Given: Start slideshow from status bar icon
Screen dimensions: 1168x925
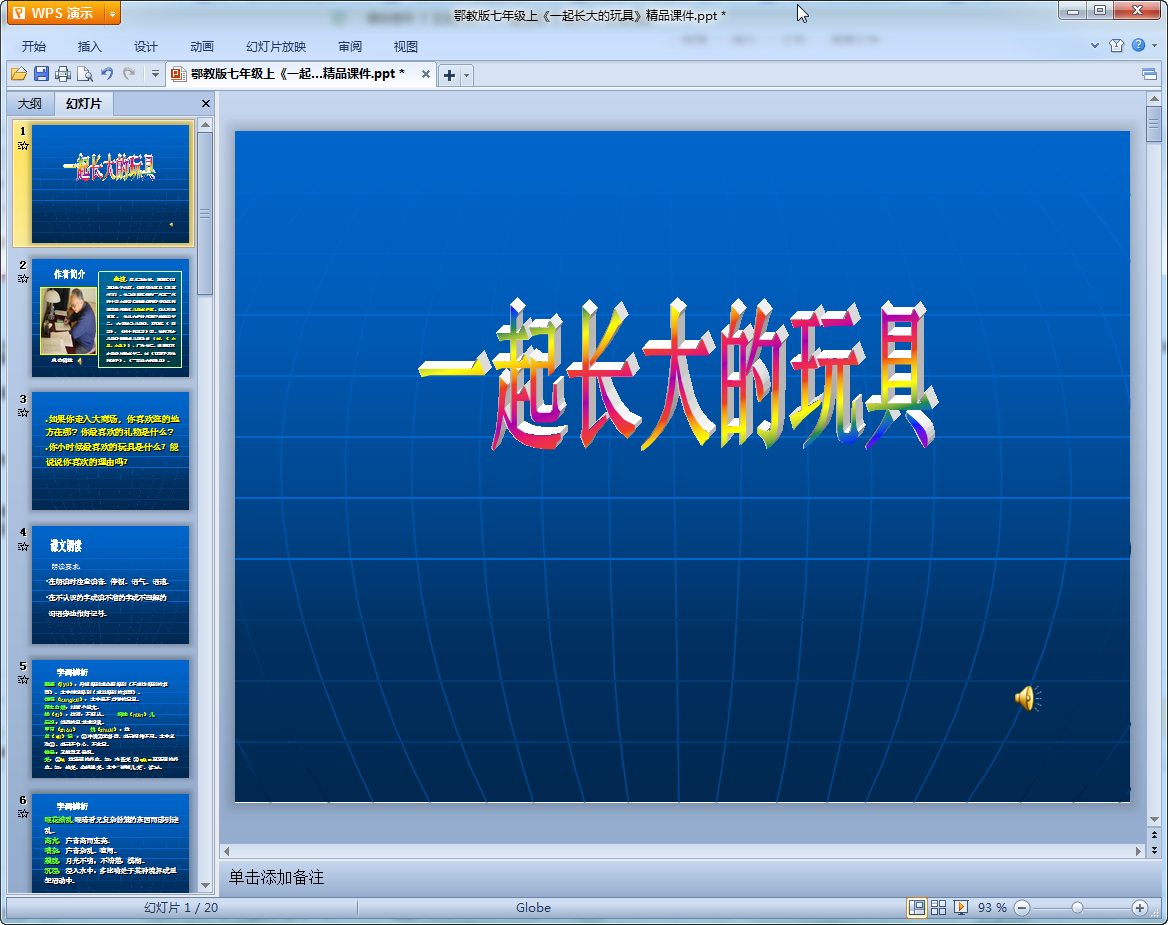Looking at the screenshot, I should (x=961, y=907).
